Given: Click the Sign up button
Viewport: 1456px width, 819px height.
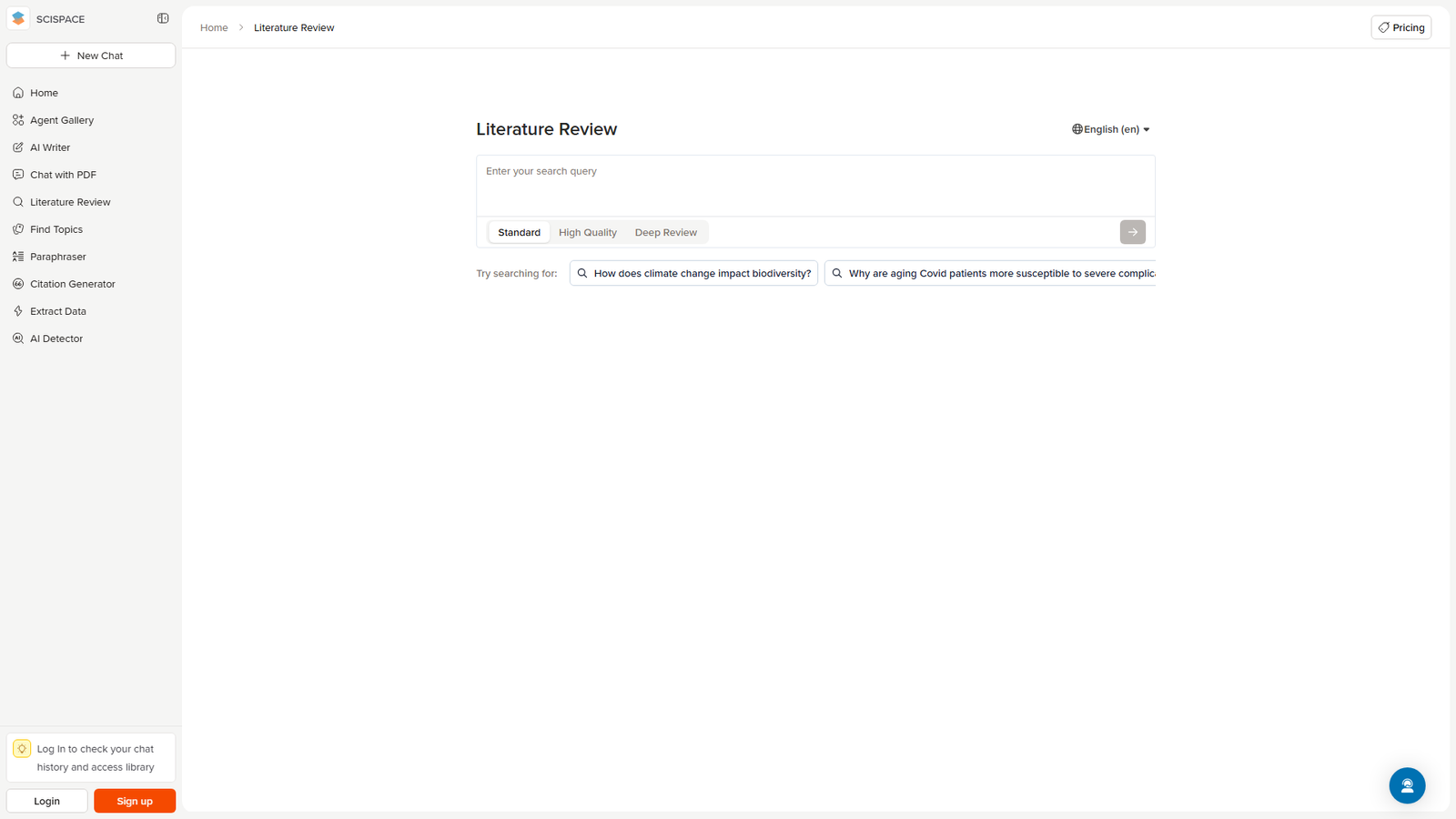Looking at the screenshot, I should pyautogui.click(x=135, y=801).
